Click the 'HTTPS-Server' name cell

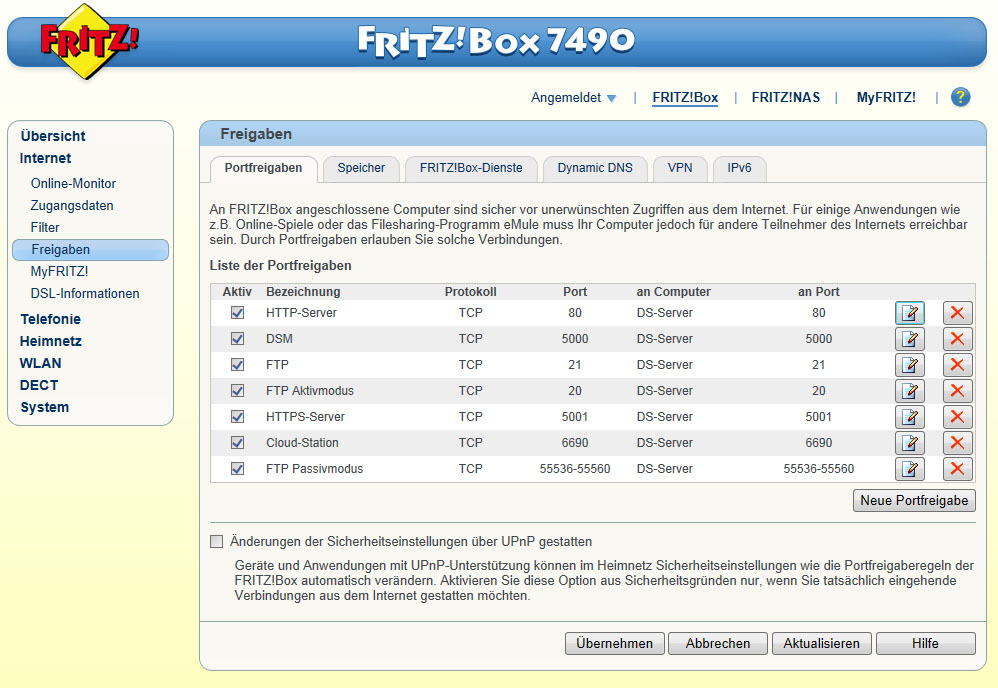click(305, 417)
